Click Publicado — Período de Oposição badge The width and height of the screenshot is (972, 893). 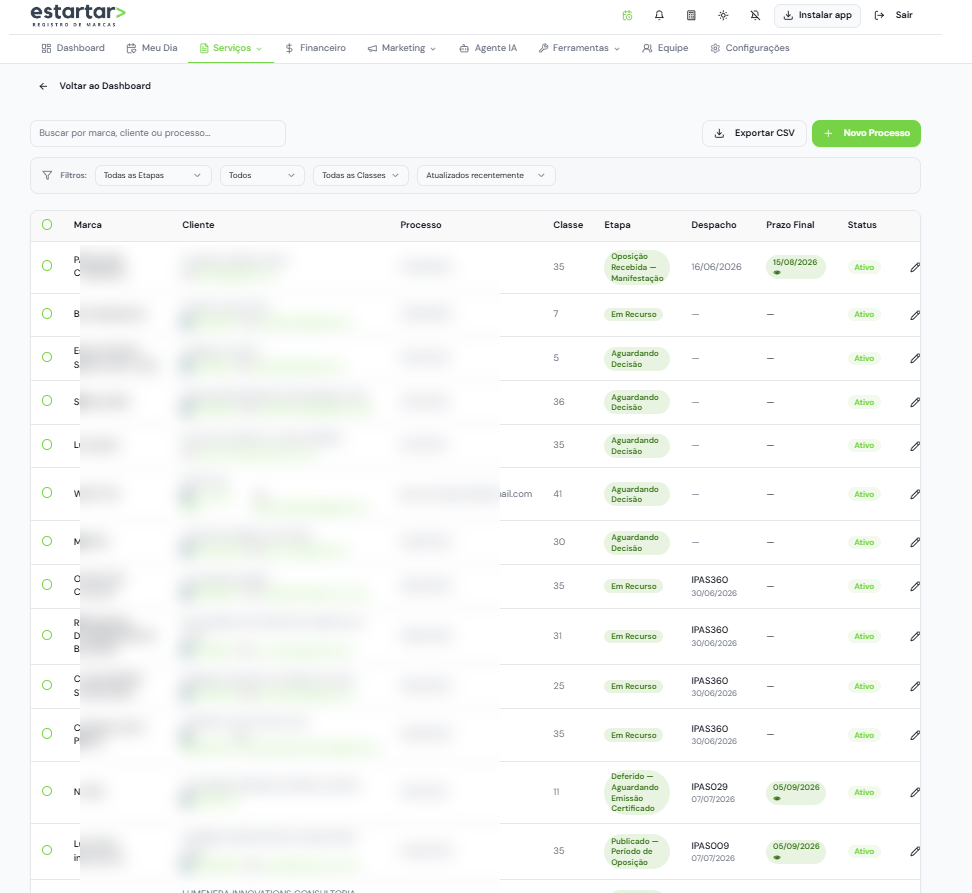637,851
